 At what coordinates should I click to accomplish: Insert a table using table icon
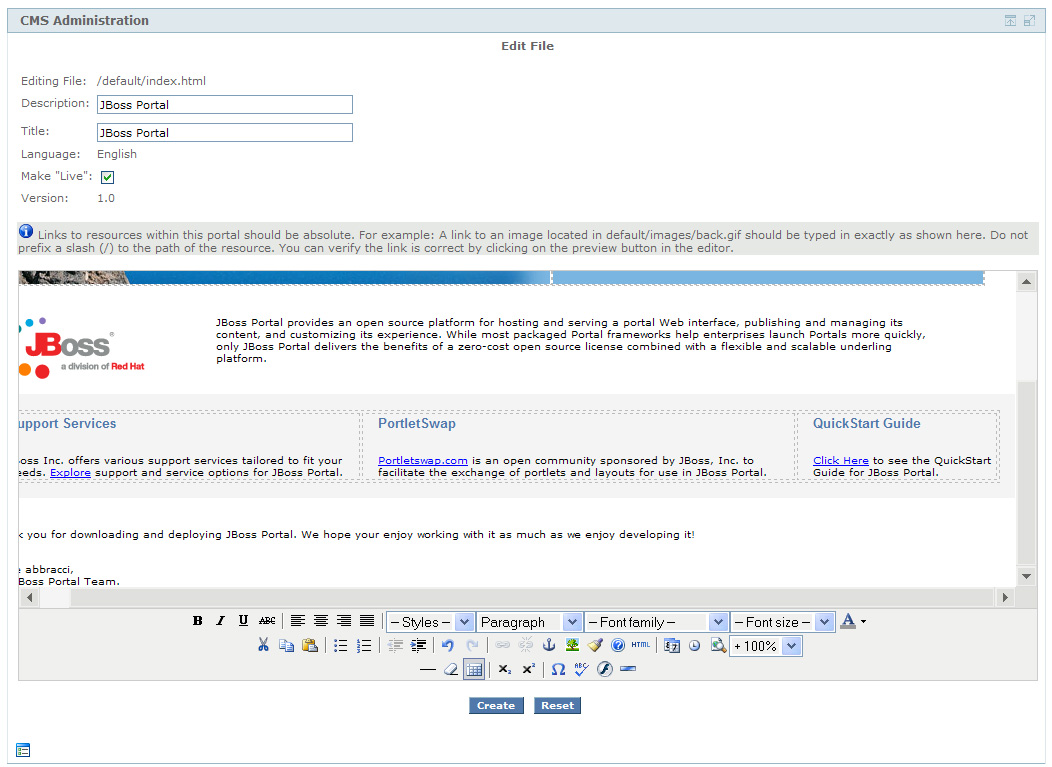474,669
